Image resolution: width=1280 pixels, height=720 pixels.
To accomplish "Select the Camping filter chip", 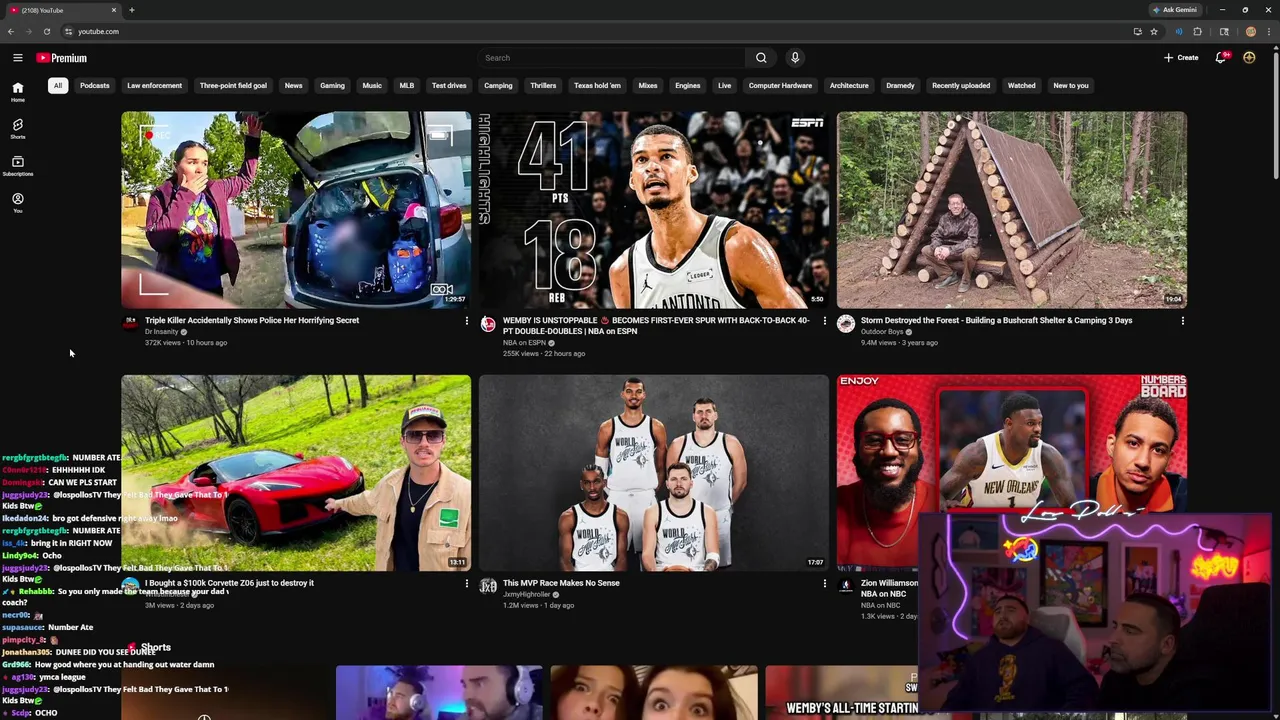I will pyautogui.click(x=498, y=86).
